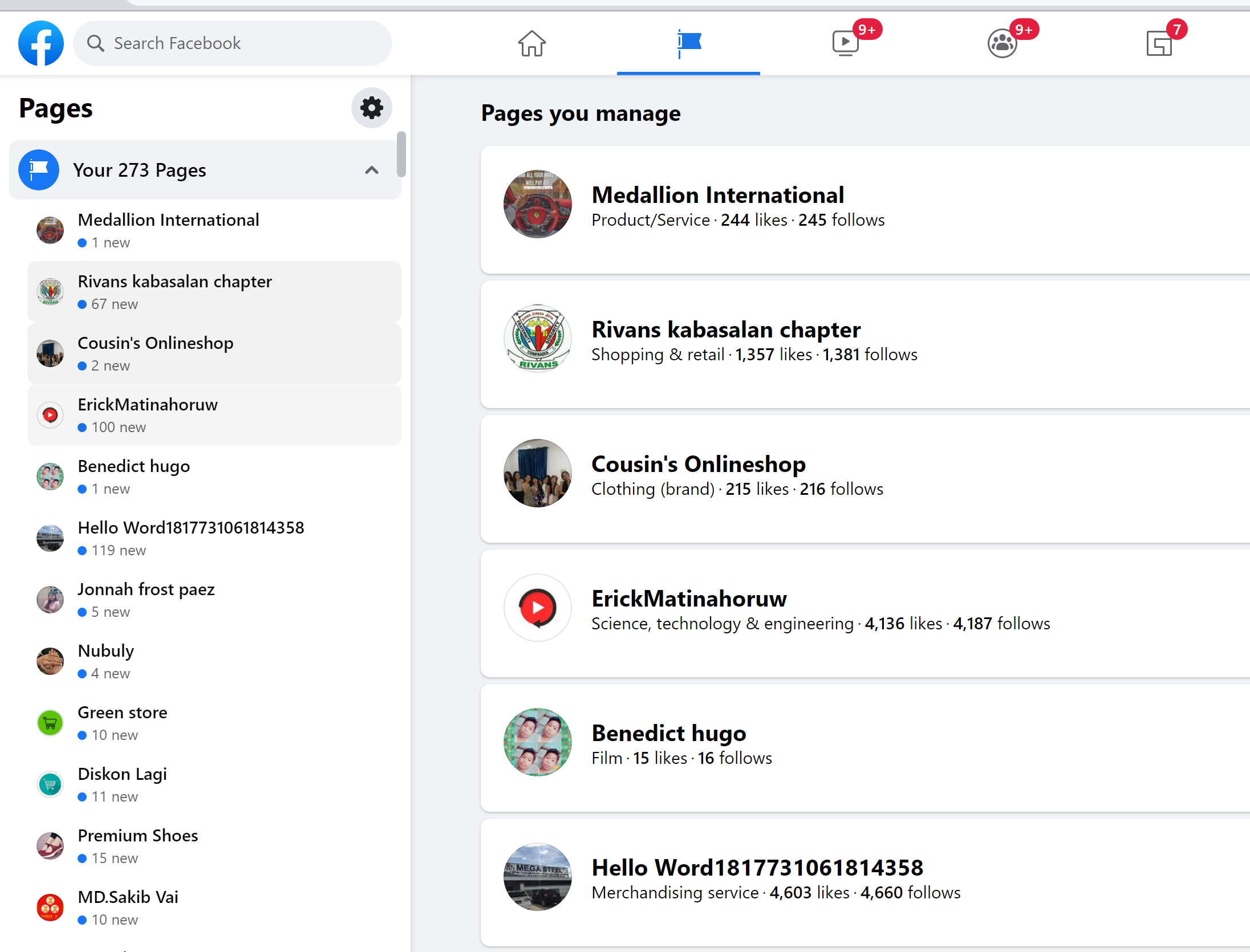Click Nubuly sidebar avatar

point(50,661)
